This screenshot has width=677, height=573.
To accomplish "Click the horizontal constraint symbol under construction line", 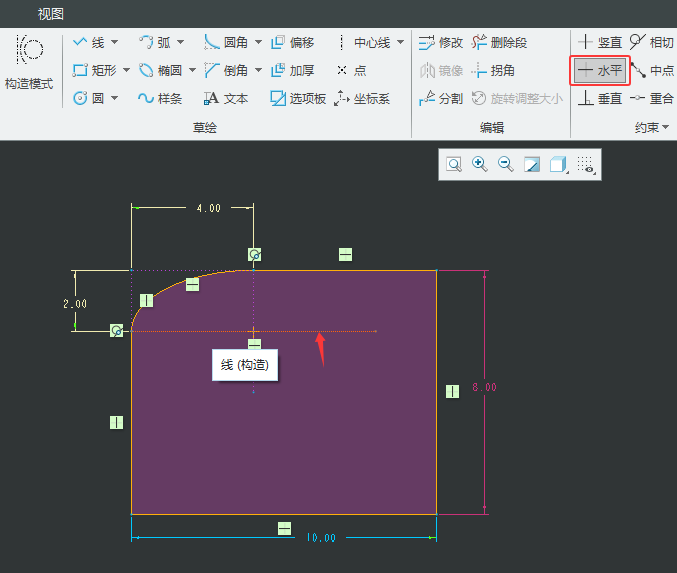I will 254,344.
